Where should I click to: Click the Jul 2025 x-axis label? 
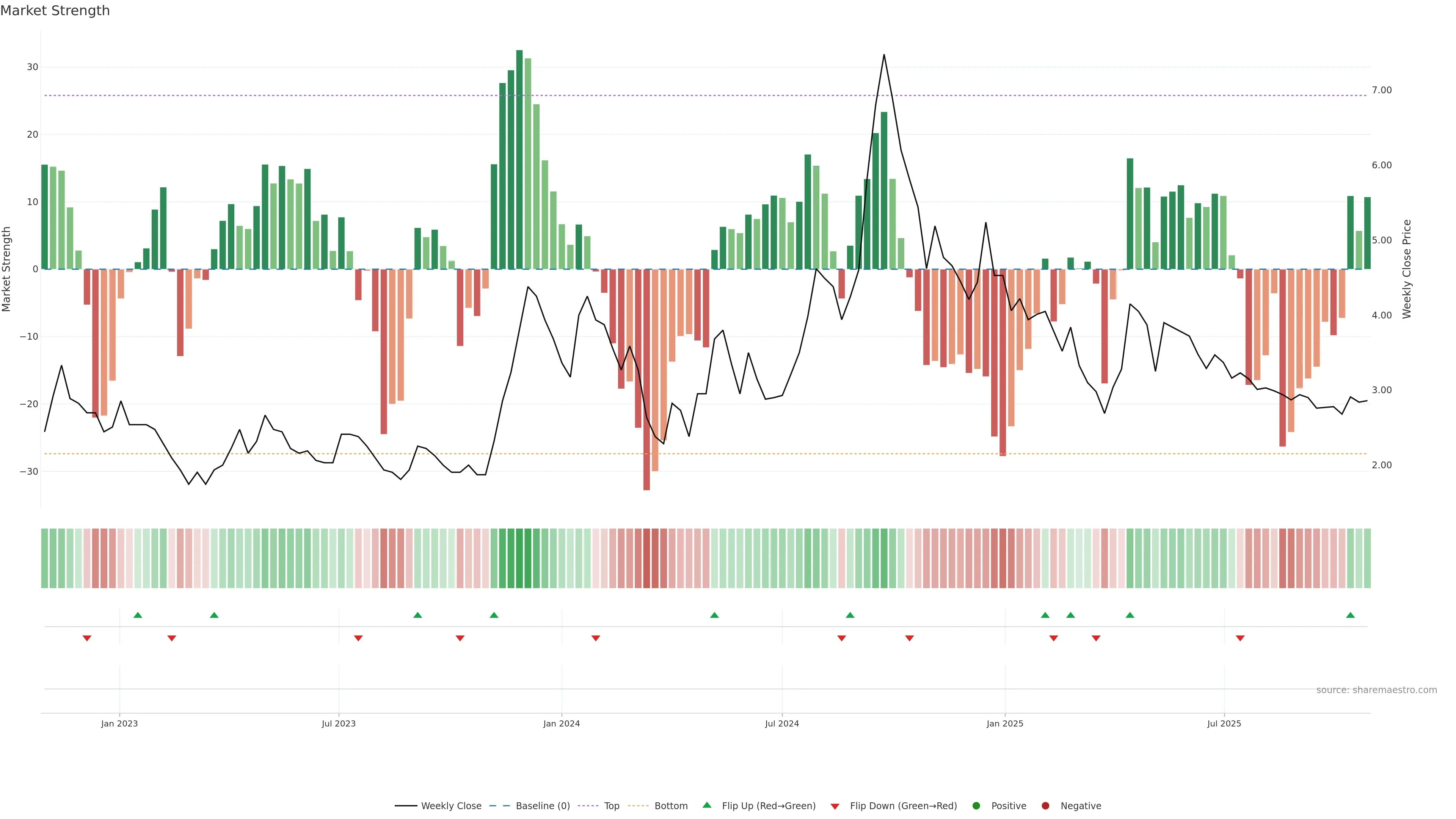1224,723
